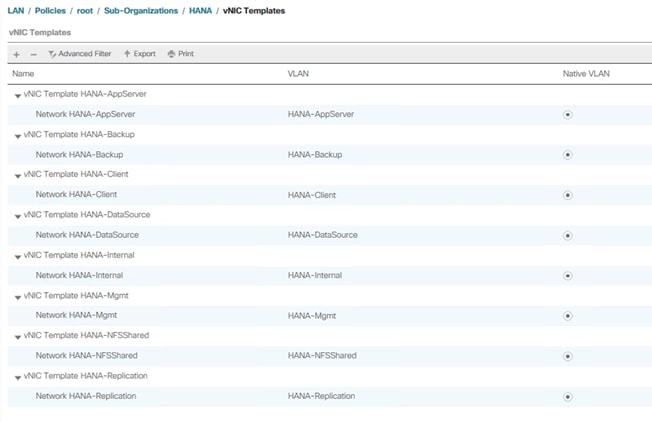Sort by Name column header
The image size is (652, 422).
(23, 74)
